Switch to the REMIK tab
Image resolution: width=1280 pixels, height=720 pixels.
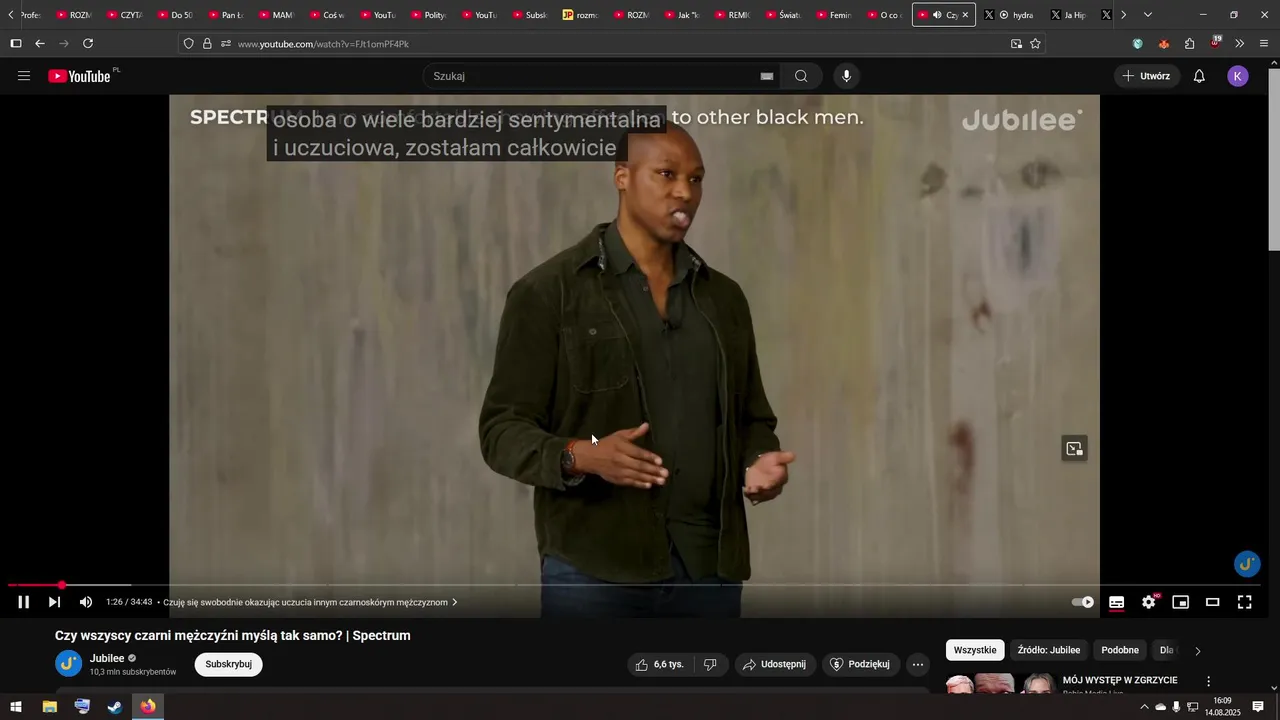734,15
